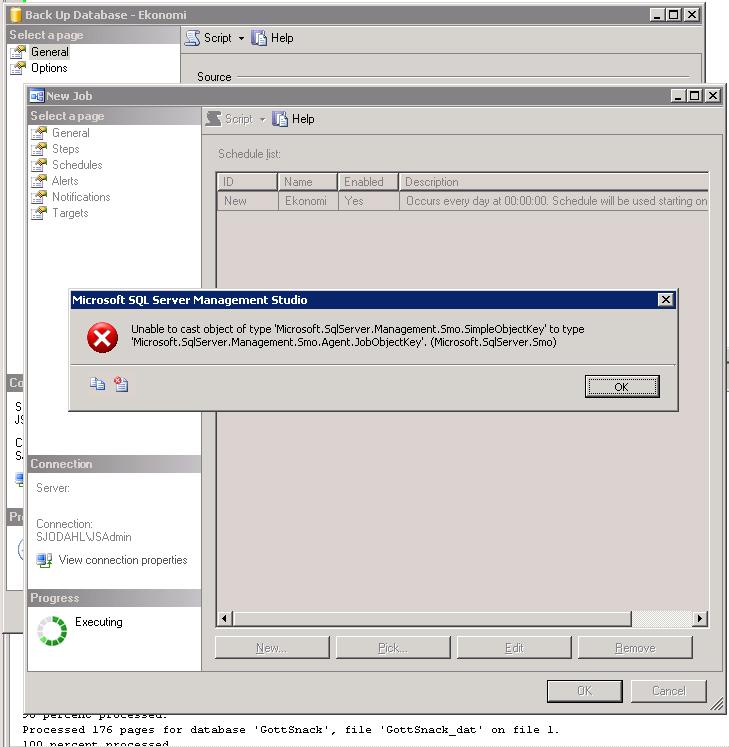Click 'Yes' in Enabled column
The image size is (729, 747).
pos(354,201)
